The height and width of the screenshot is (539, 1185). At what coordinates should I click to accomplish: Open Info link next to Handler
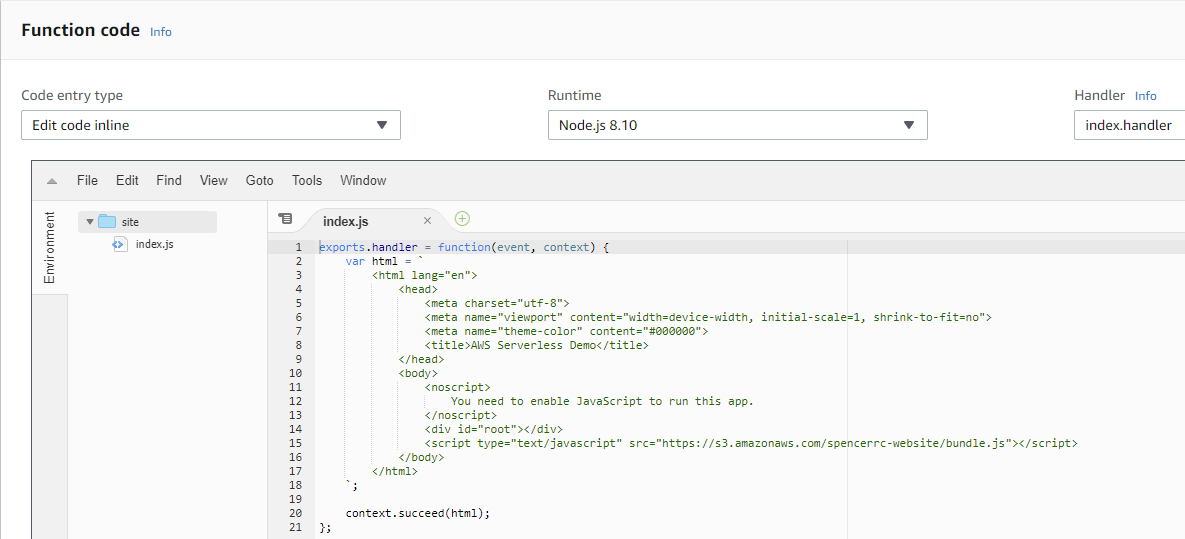tap(1146, 96)
